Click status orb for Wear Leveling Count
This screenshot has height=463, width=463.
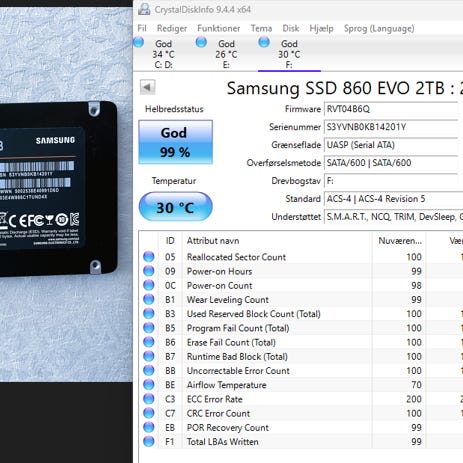149,299
